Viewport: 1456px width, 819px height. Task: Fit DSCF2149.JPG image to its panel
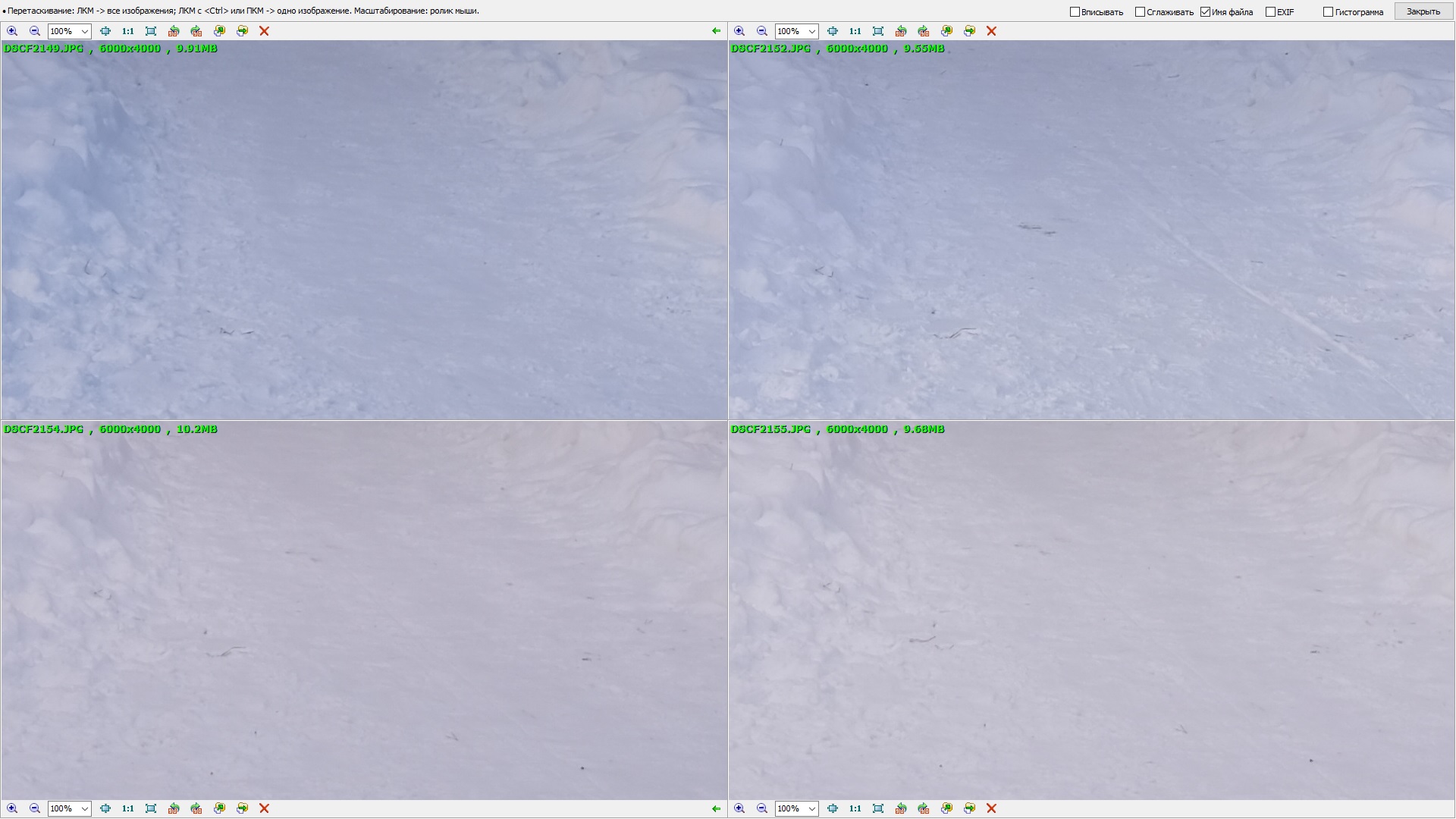(x=105, y=31)
